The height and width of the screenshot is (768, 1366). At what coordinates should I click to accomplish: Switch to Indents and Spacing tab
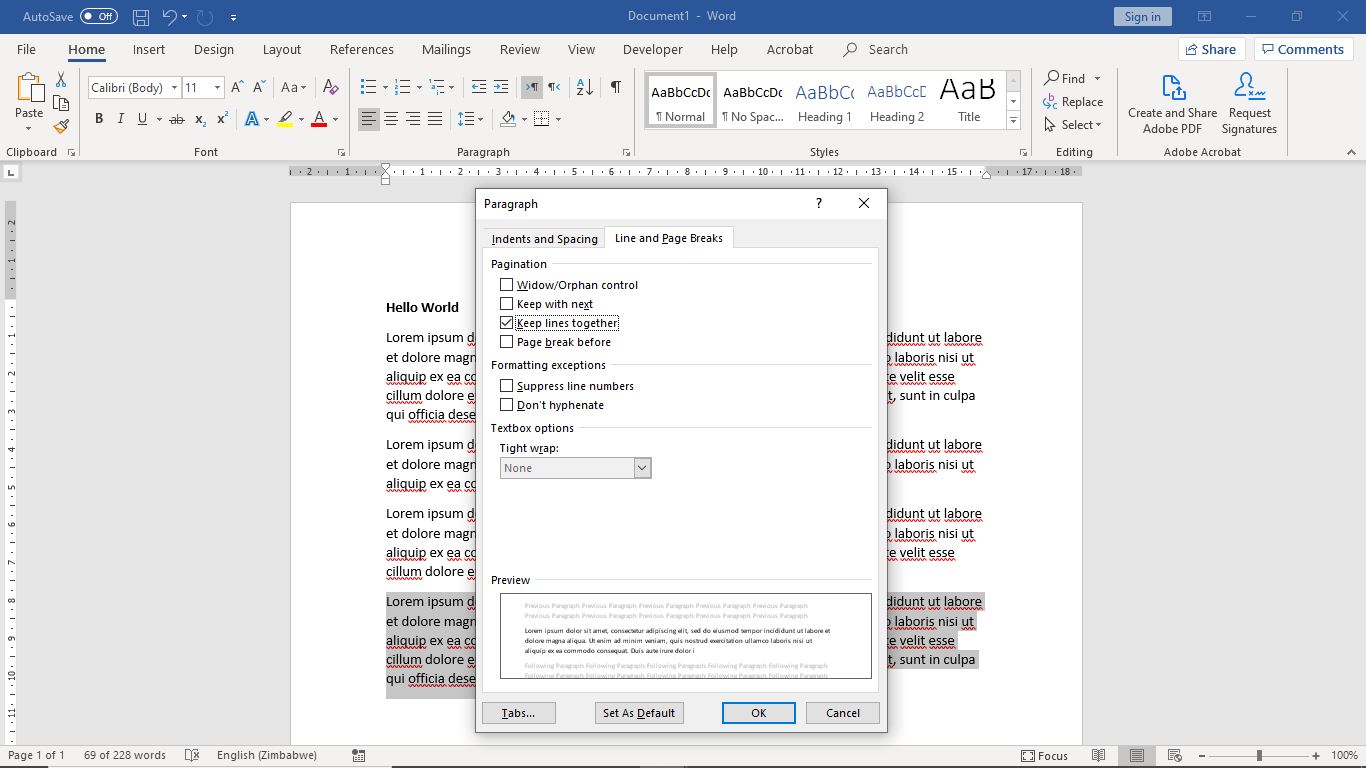[x=544, y=239]
